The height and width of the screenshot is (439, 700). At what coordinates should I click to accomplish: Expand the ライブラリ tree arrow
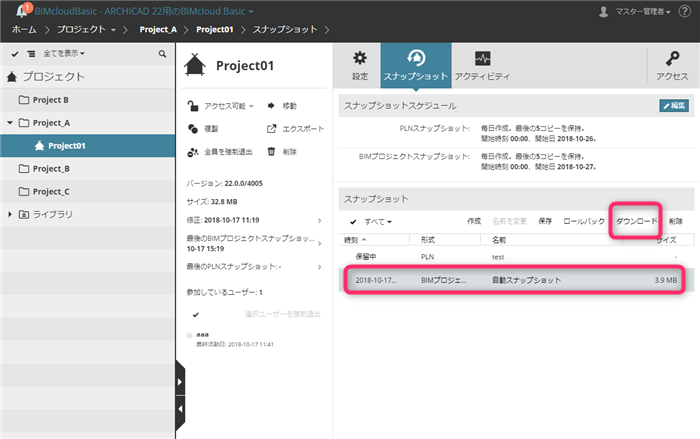10,214
